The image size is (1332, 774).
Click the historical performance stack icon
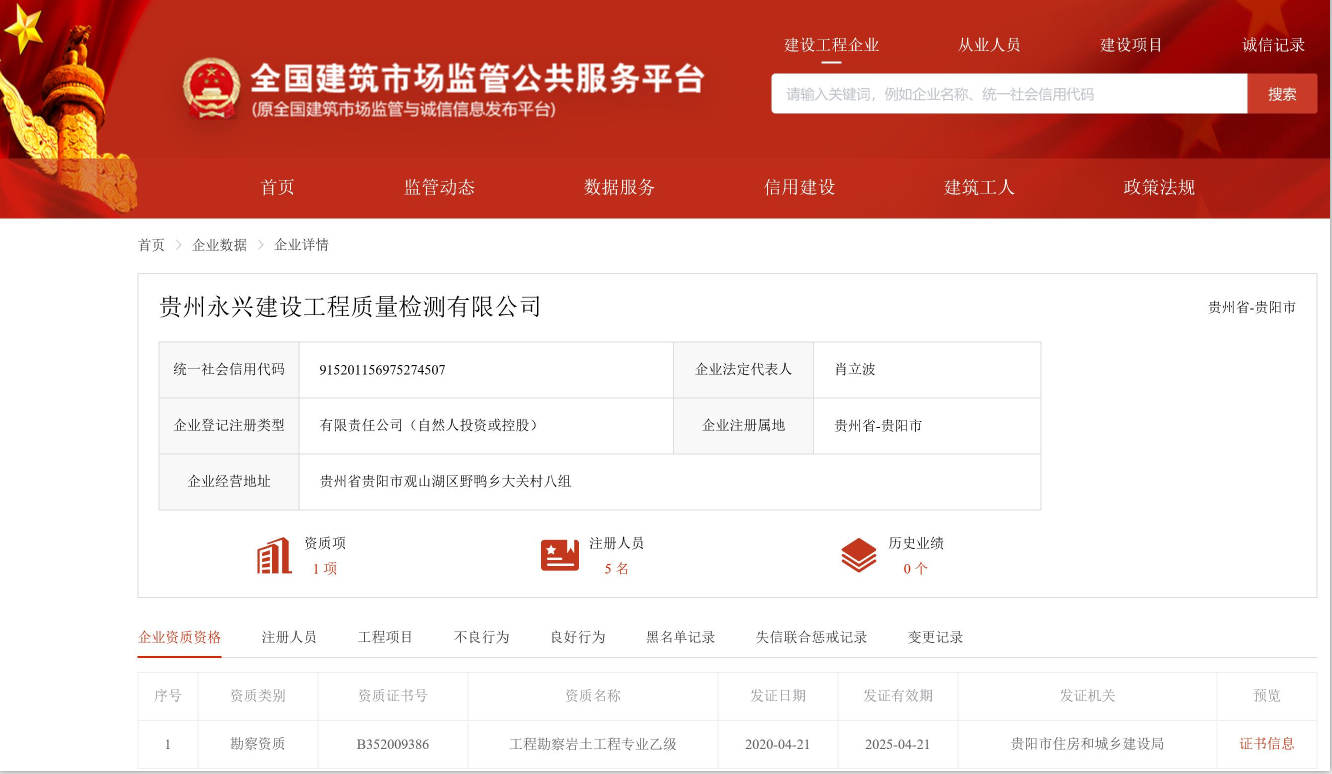point(858,555)
